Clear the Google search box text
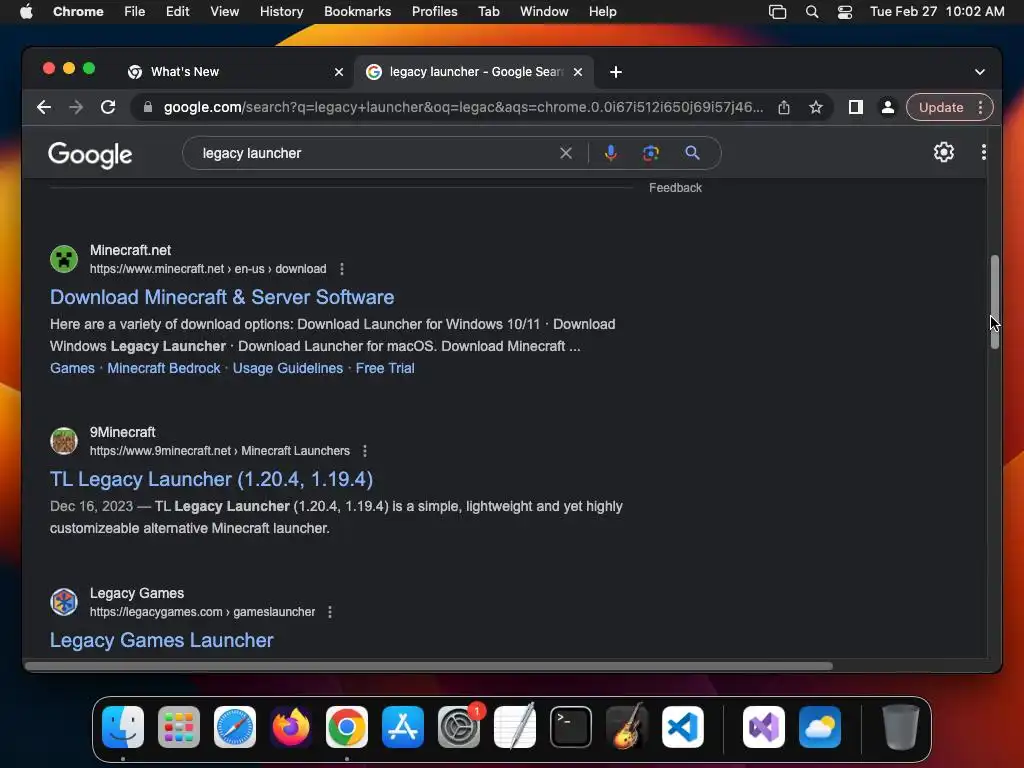 pyautogui.click(x=566, y=153)
